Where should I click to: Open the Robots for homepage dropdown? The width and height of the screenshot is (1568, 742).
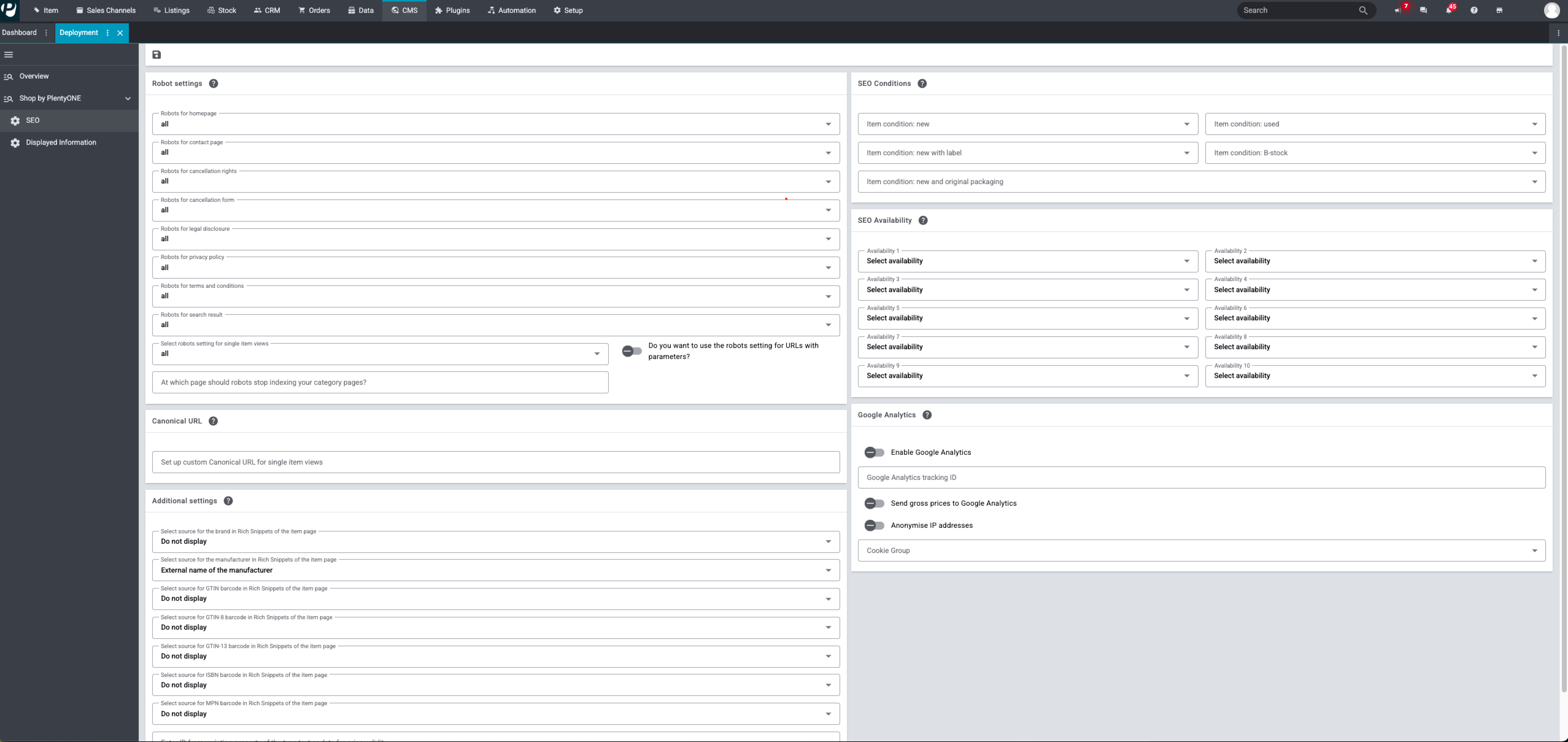496,124
